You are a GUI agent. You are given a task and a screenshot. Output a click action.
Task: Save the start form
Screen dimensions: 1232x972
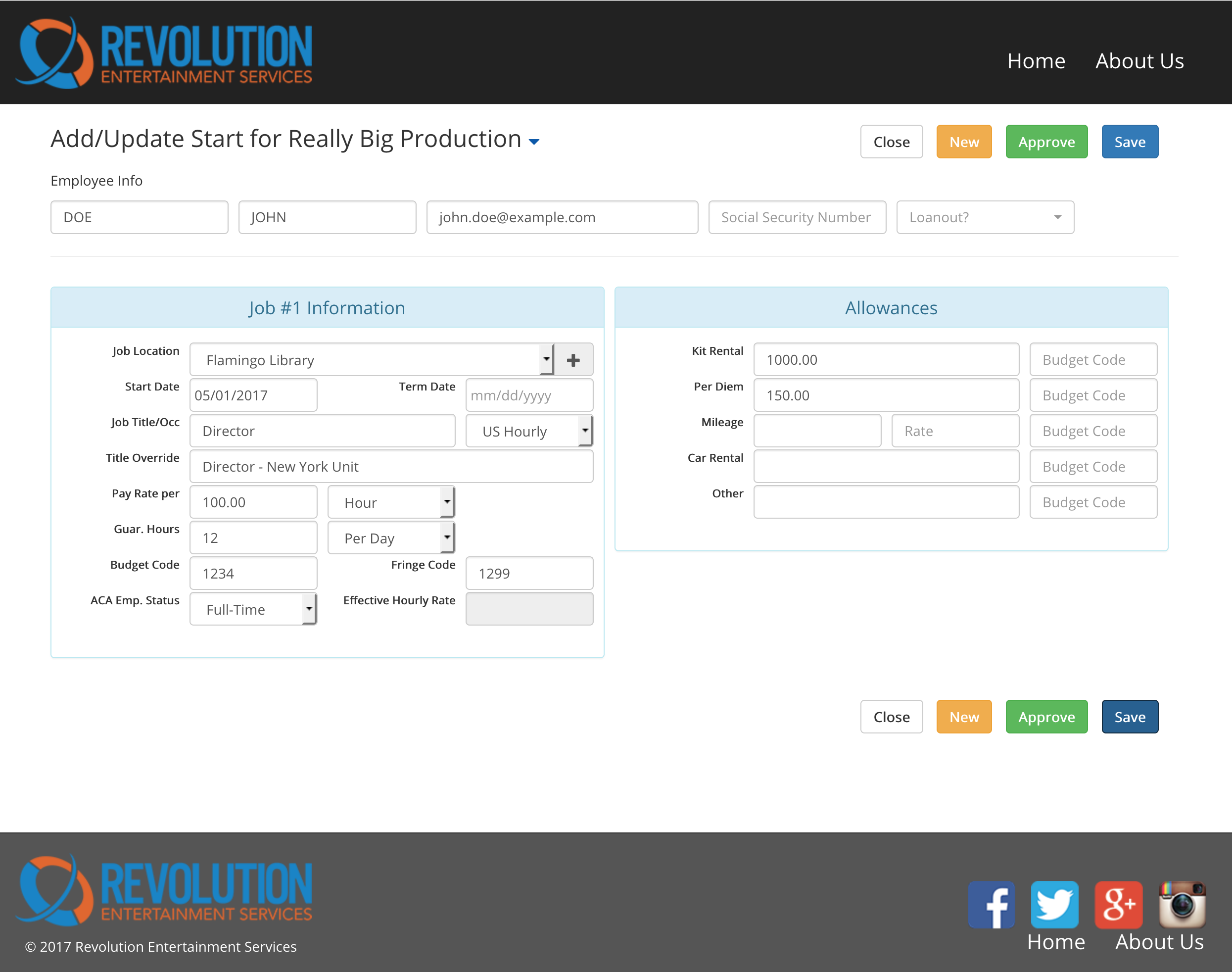(x=1130, y=141)
